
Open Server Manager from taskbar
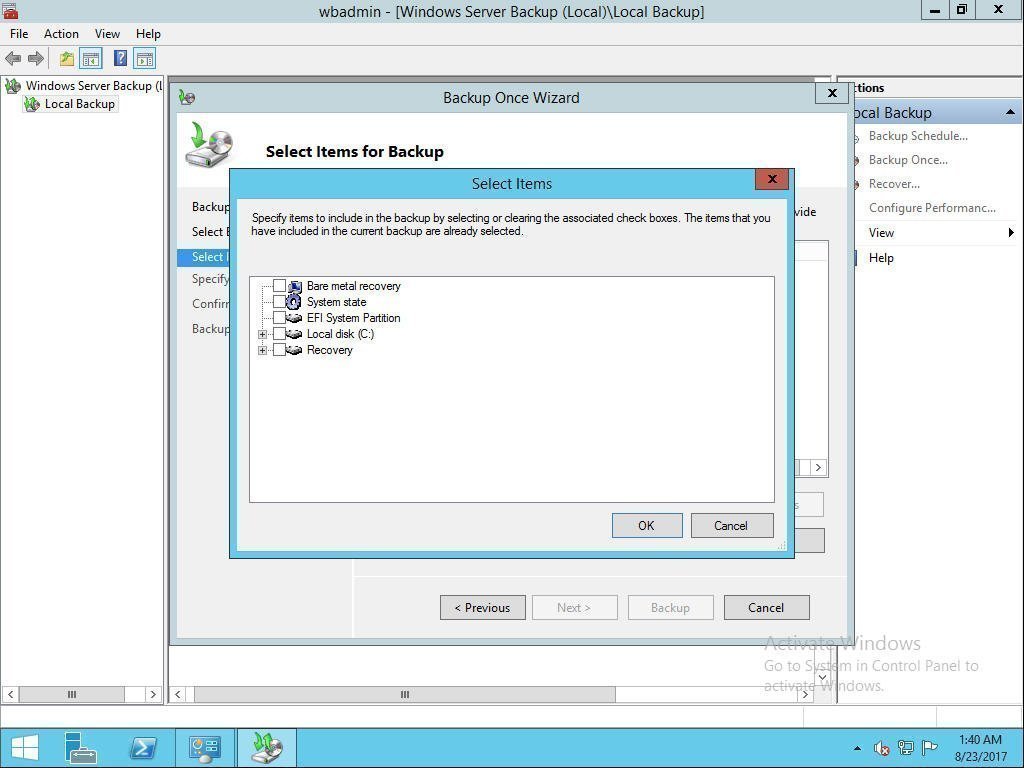point(81,748)
